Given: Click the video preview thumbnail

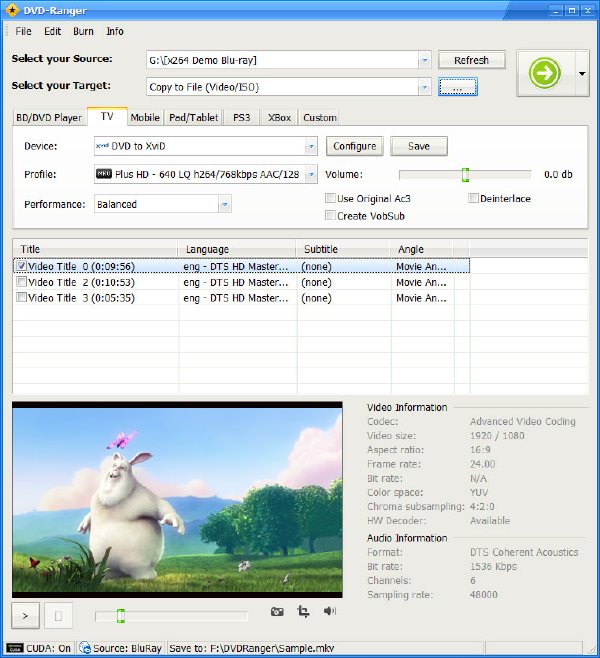Looking at the screenshot, I should tap(177, 499).
